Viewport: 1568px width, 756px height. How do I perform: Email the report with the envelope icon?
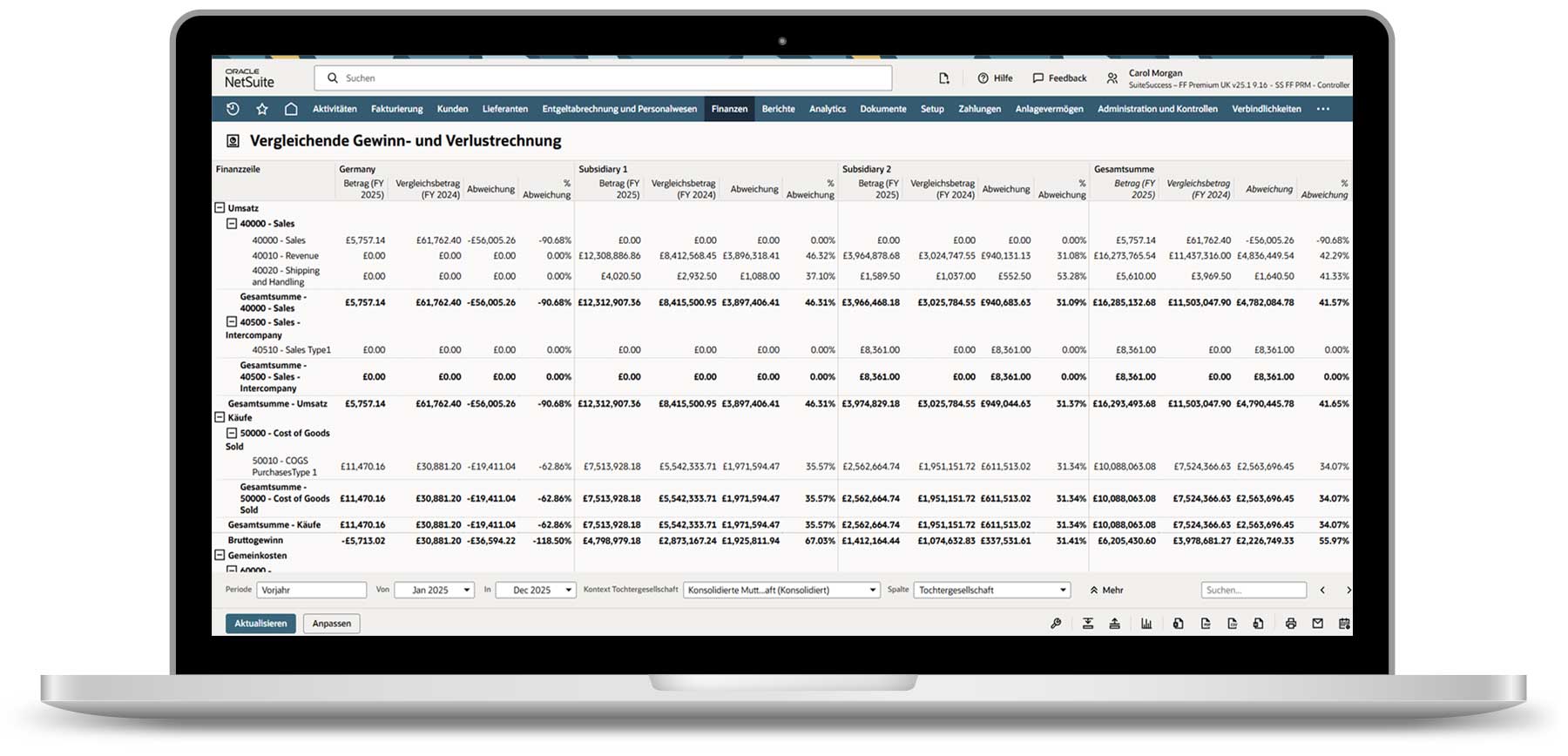tap(1317, 624)
